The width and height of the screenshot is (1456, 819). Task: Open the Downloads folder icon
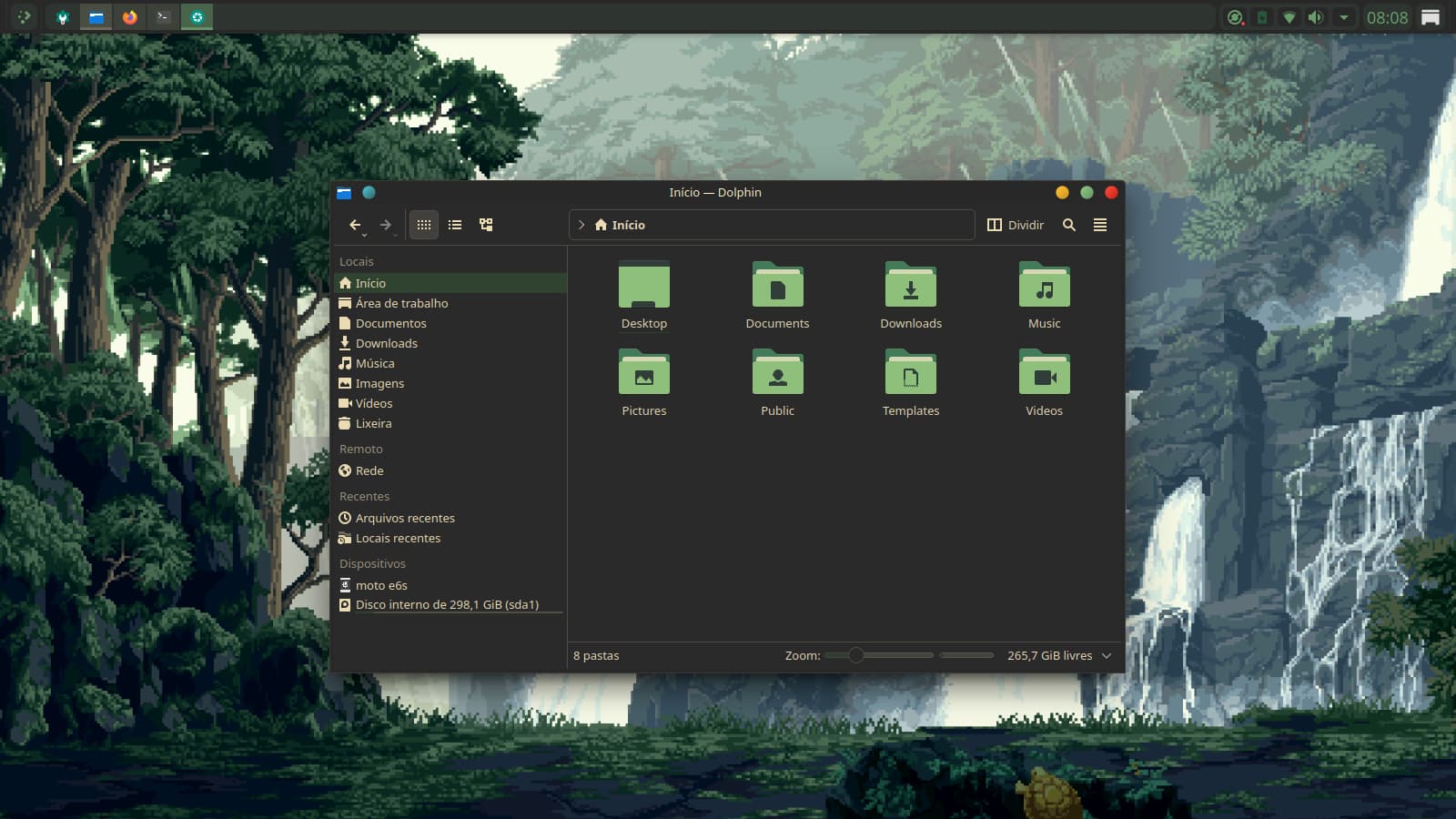click(x=911, y=286)
